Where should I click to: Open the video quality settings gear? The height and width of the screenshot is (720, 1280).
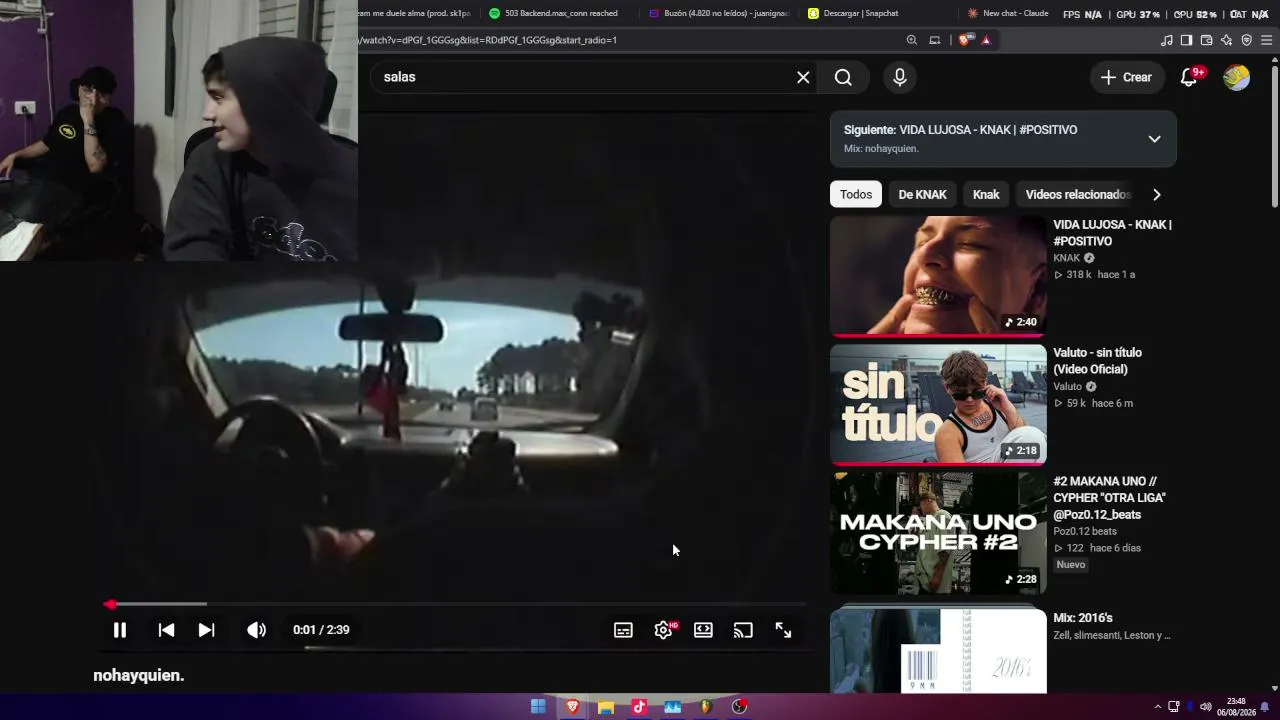[663, 630]
